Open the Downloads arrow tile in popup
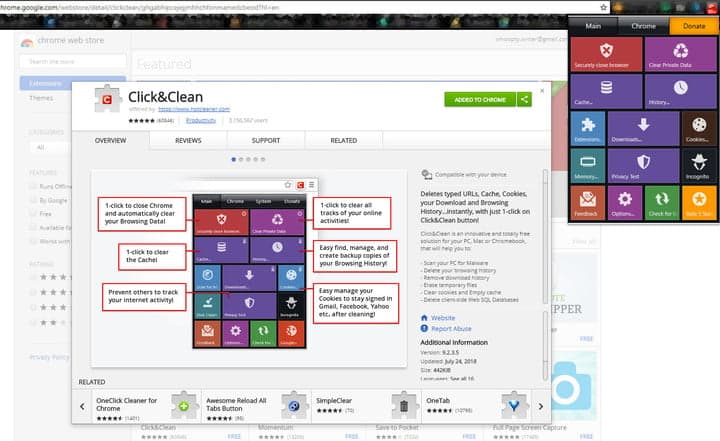The width and height of the screenshot is (720, 441). point(643,129)
